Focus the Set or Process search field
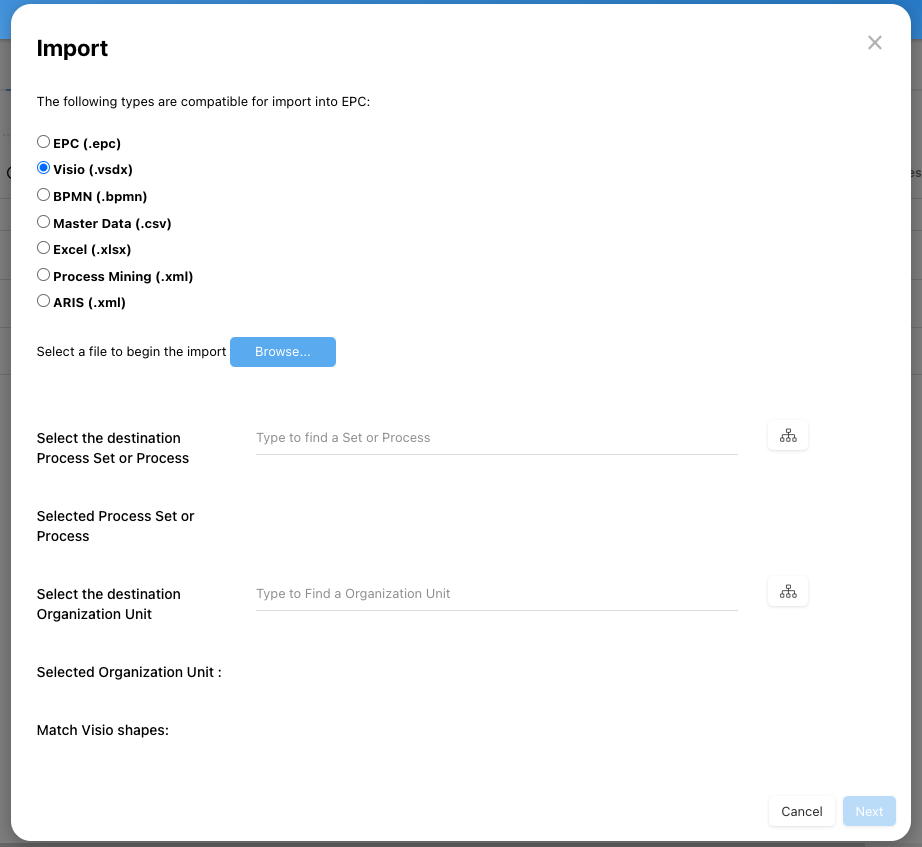The width and height of the screenshot is (922, 847). (496, 438)
